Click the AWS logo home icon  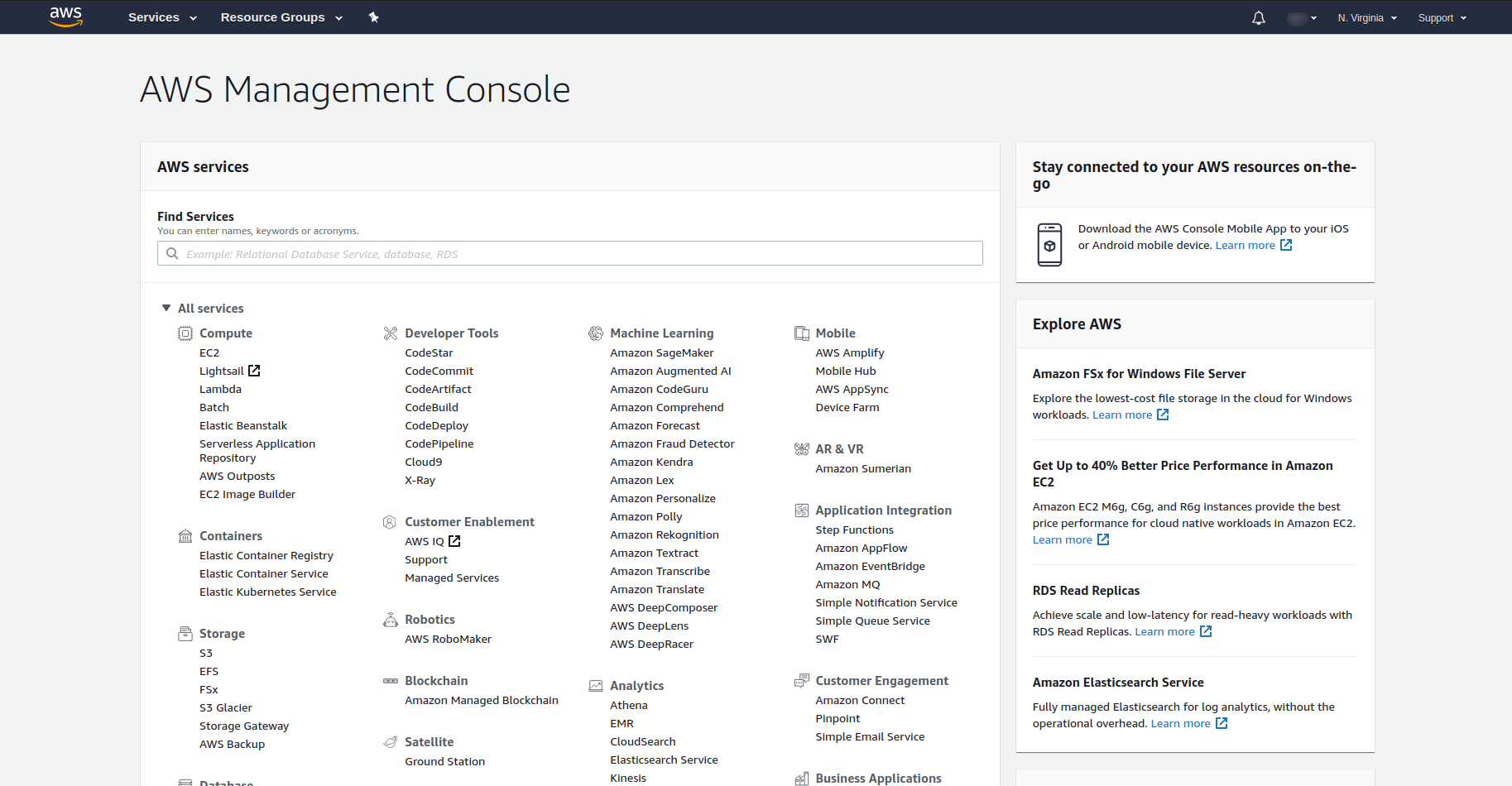[65, 17]
